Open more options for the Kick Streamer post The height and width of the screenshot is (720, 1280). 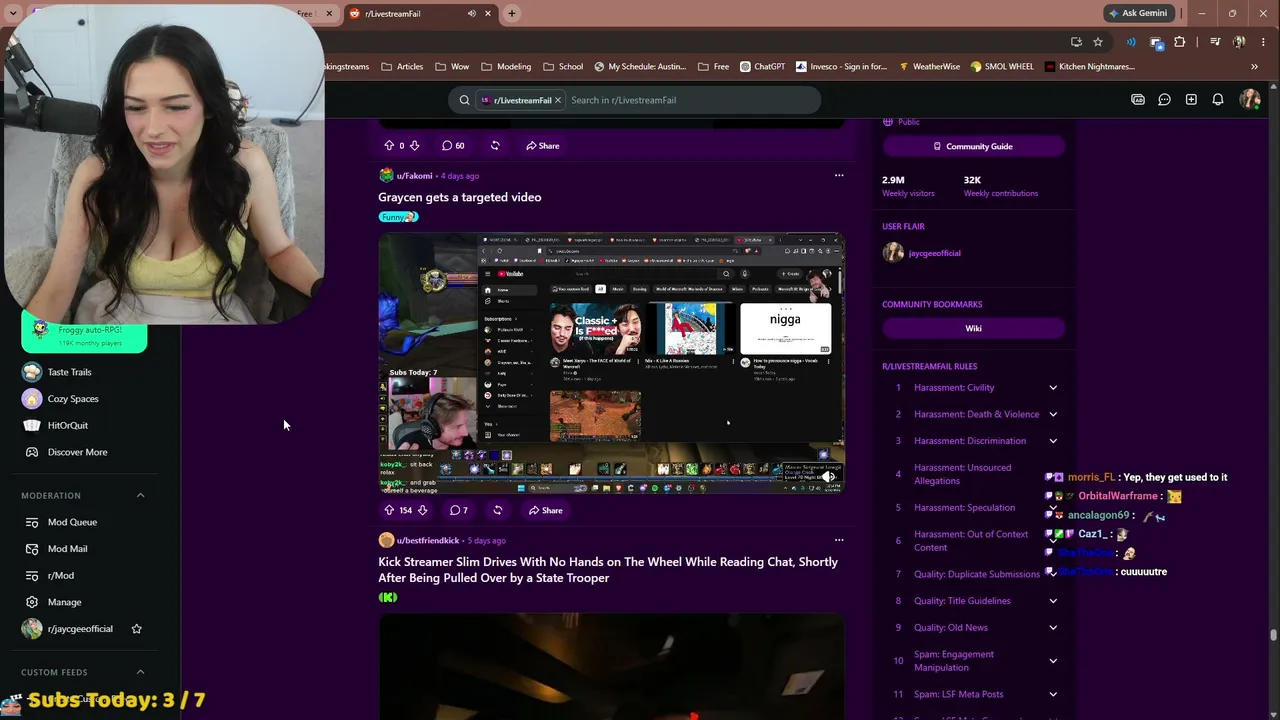839,540
